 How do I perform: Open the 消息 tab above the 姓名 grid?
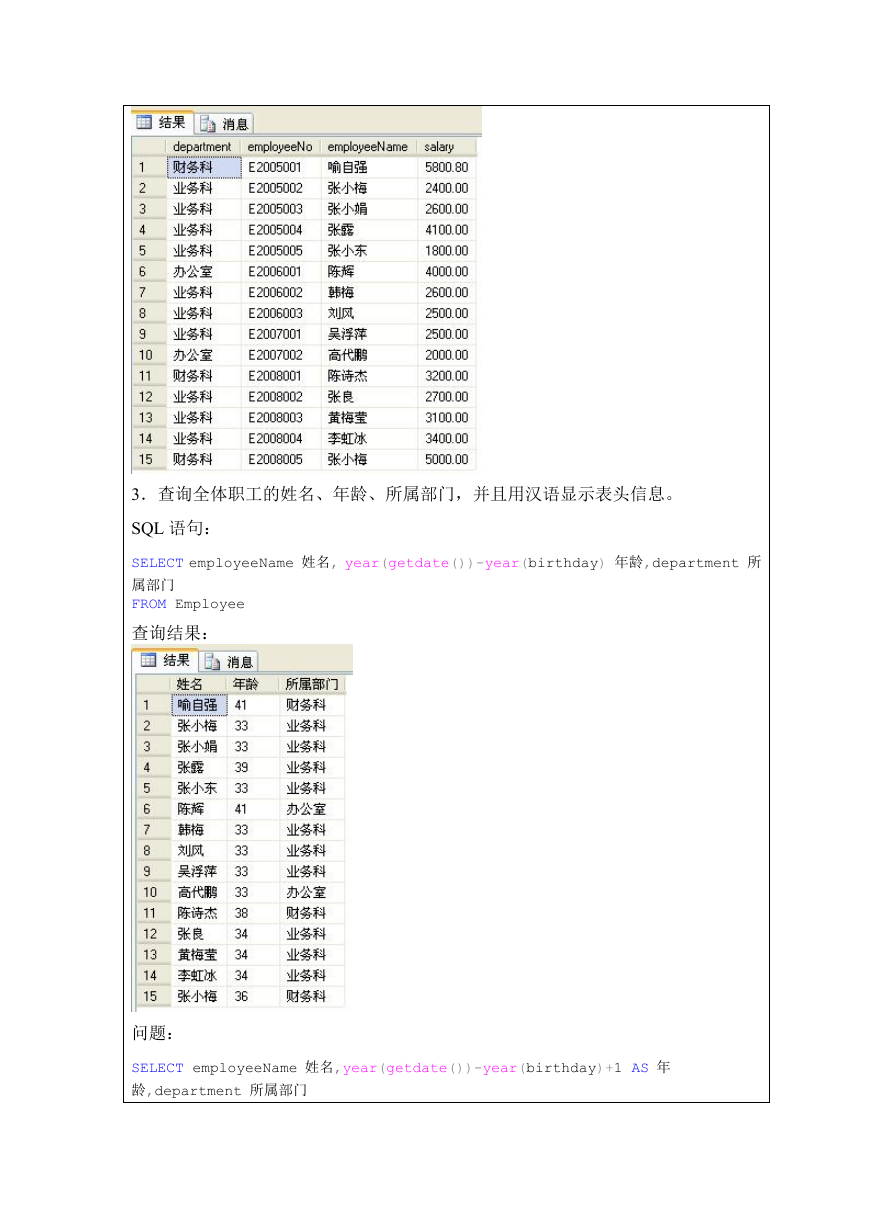click(x=229, y=661)
